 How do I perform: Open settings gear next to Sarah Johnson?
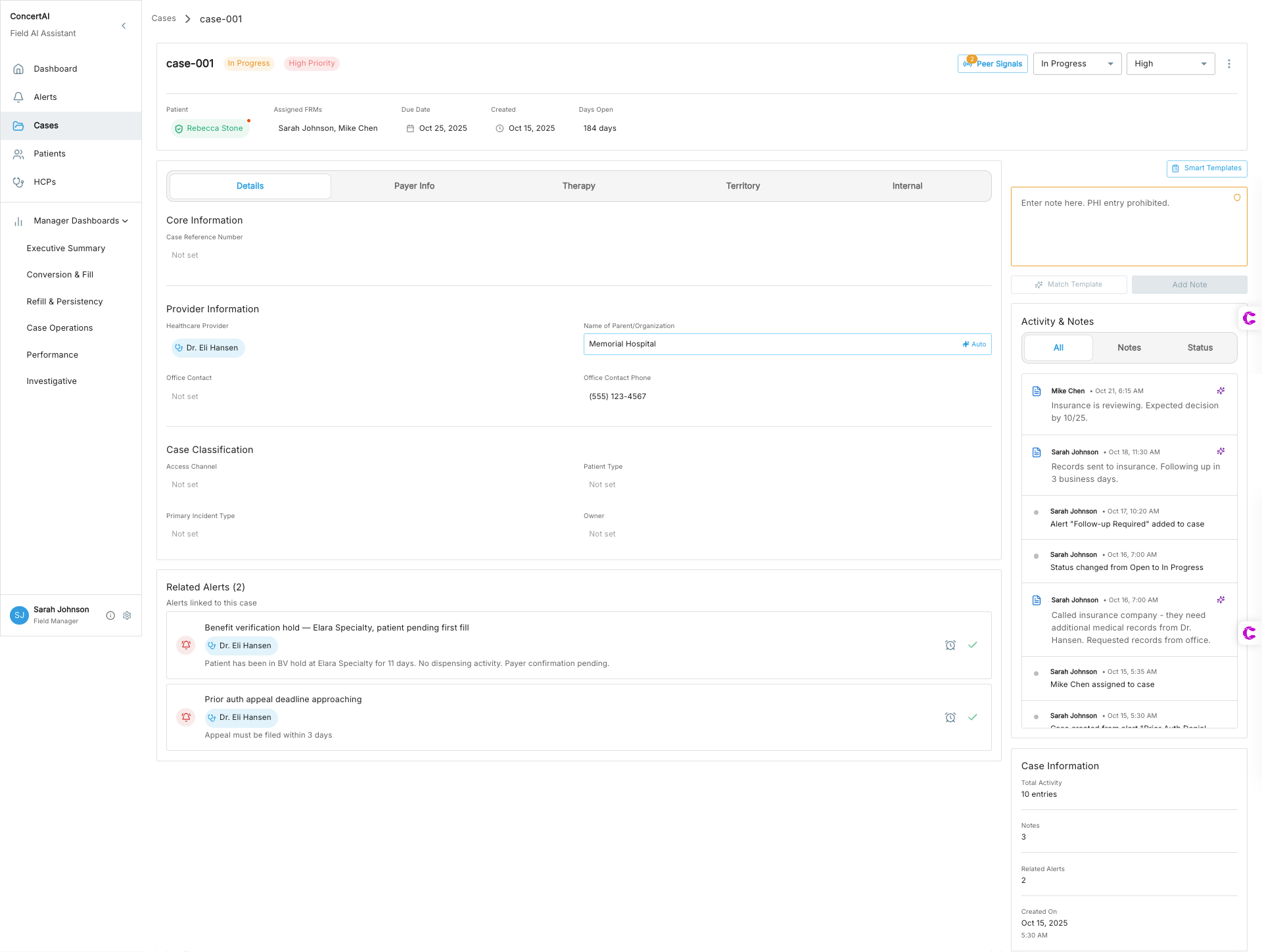pos(127,615)
